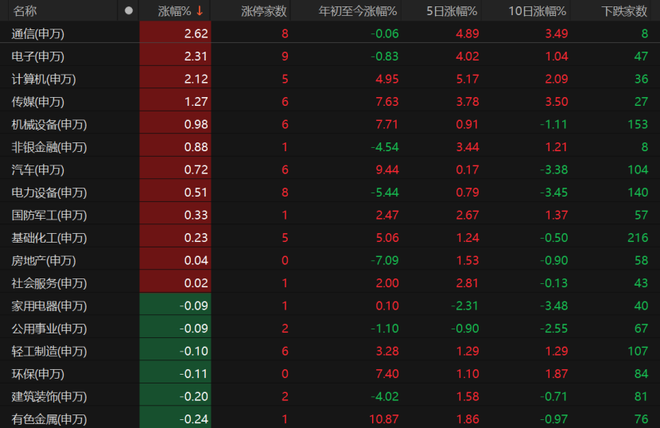Select the 国防军工(申万) row
Screen dimensions: 660x428
point(50,215)
